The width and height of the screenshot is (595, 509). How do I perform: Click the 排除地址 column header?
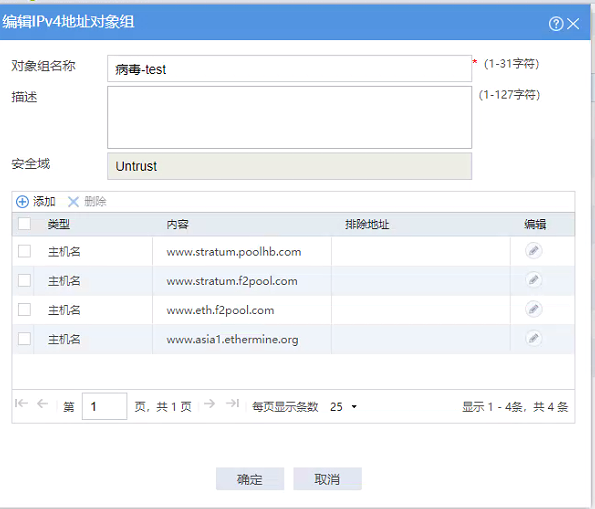[x=367, y=224]
